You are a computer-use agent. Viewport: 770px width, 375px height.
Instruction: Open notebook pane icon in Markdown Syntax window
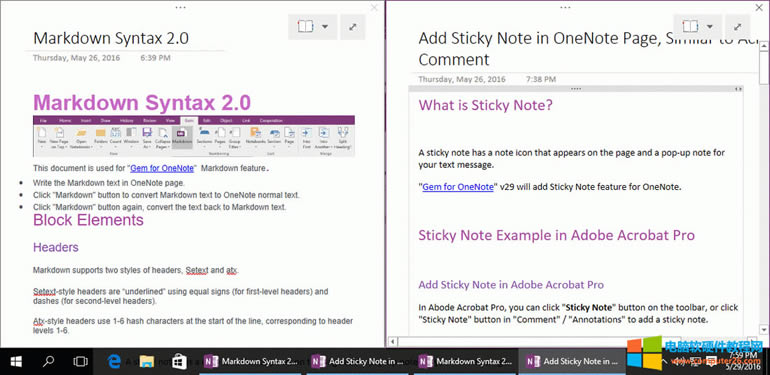pyautogui.click(x=305, y=27)
